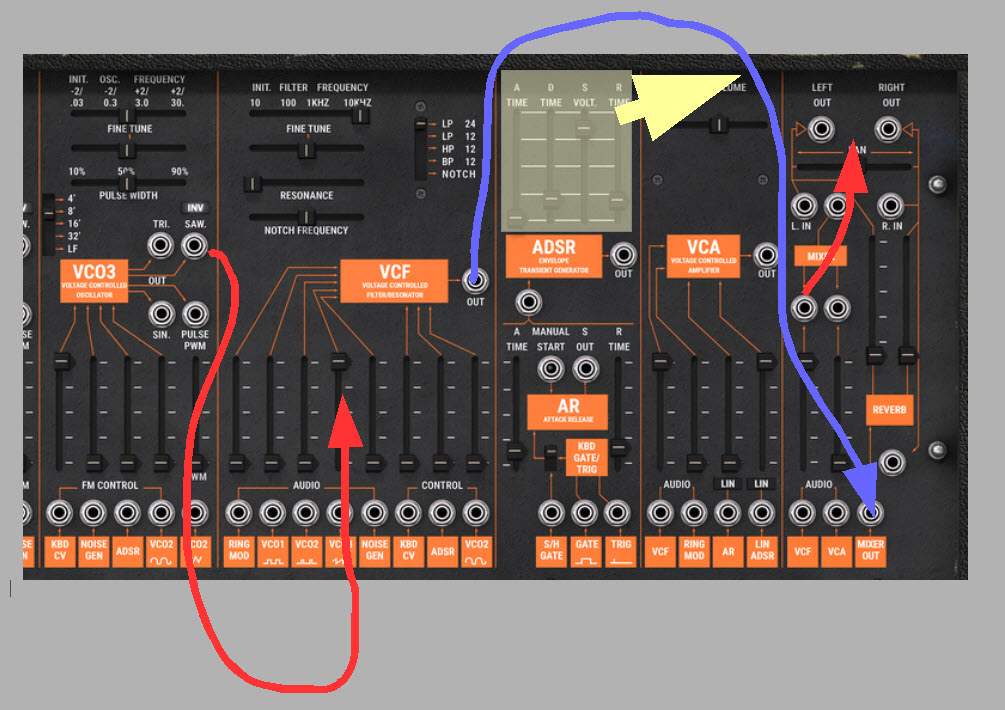This screenshot has width=1005, height=710.
Task: Click the VCO3 SAW. output jack
Action: coord(194,245)
